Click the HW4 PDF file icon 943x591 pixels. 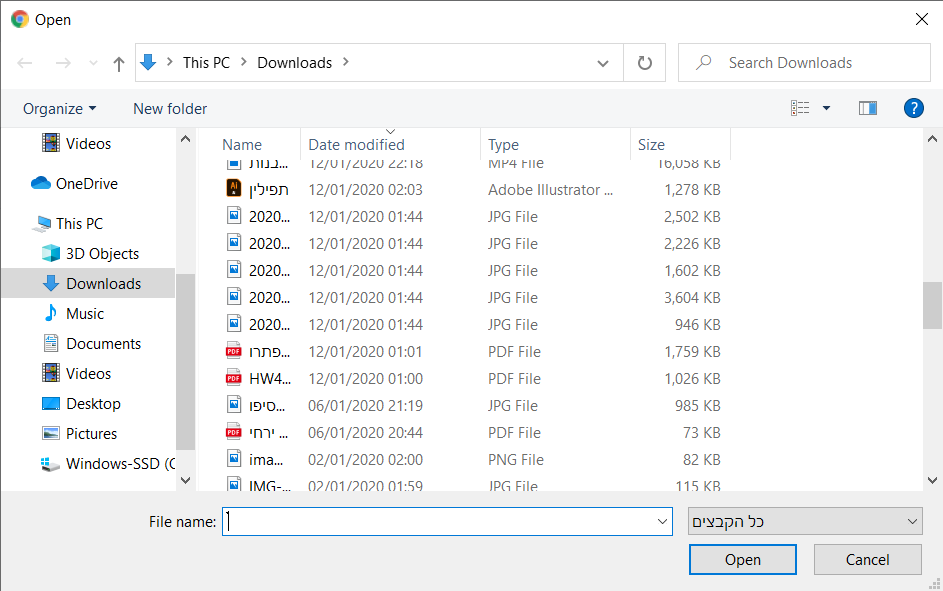(233, 378)
